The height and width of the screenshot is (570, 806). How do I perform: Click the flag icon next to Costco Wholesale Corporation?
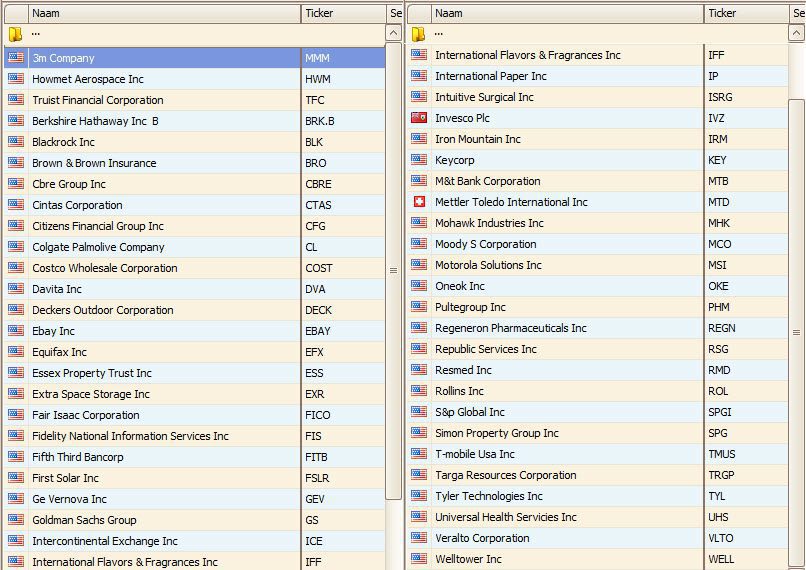pos(15,268)
